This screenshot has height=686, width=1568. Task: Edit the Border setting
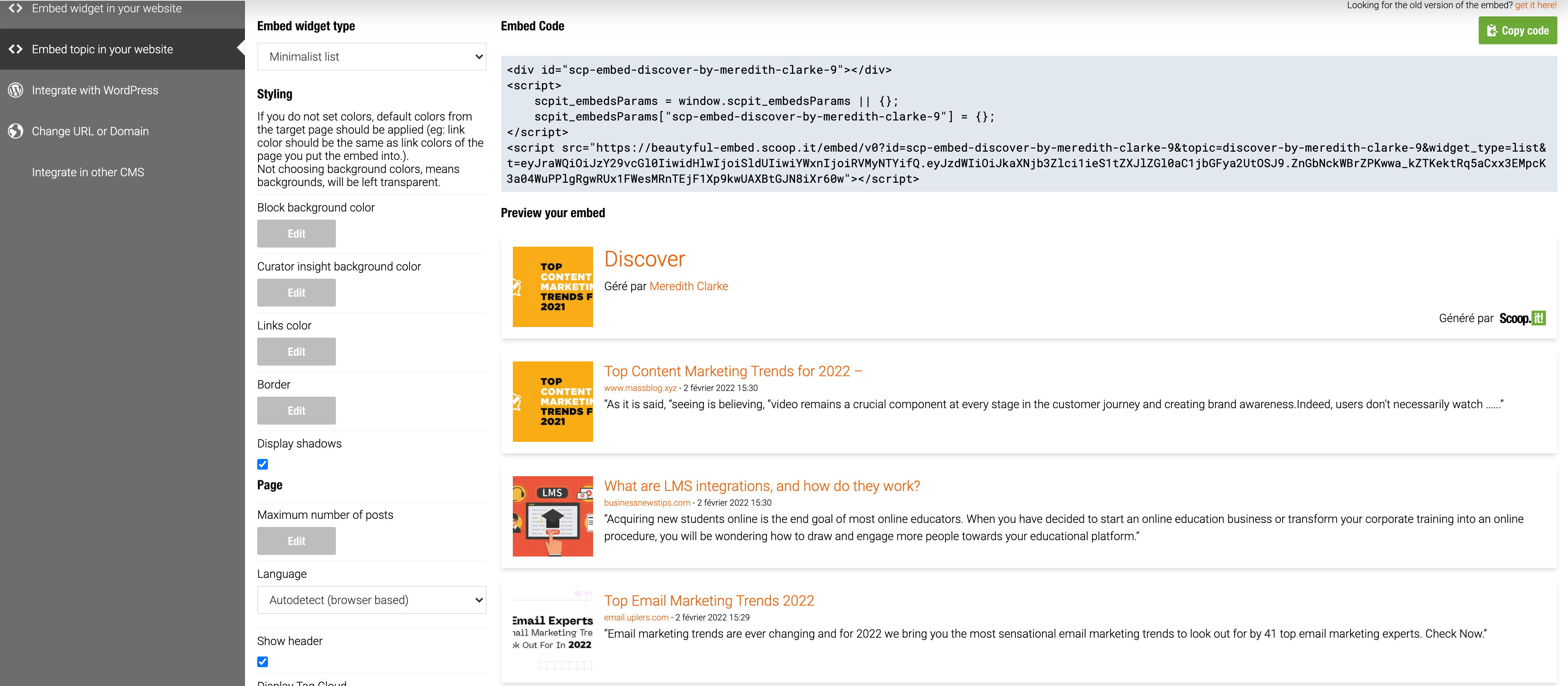point(297,411)
